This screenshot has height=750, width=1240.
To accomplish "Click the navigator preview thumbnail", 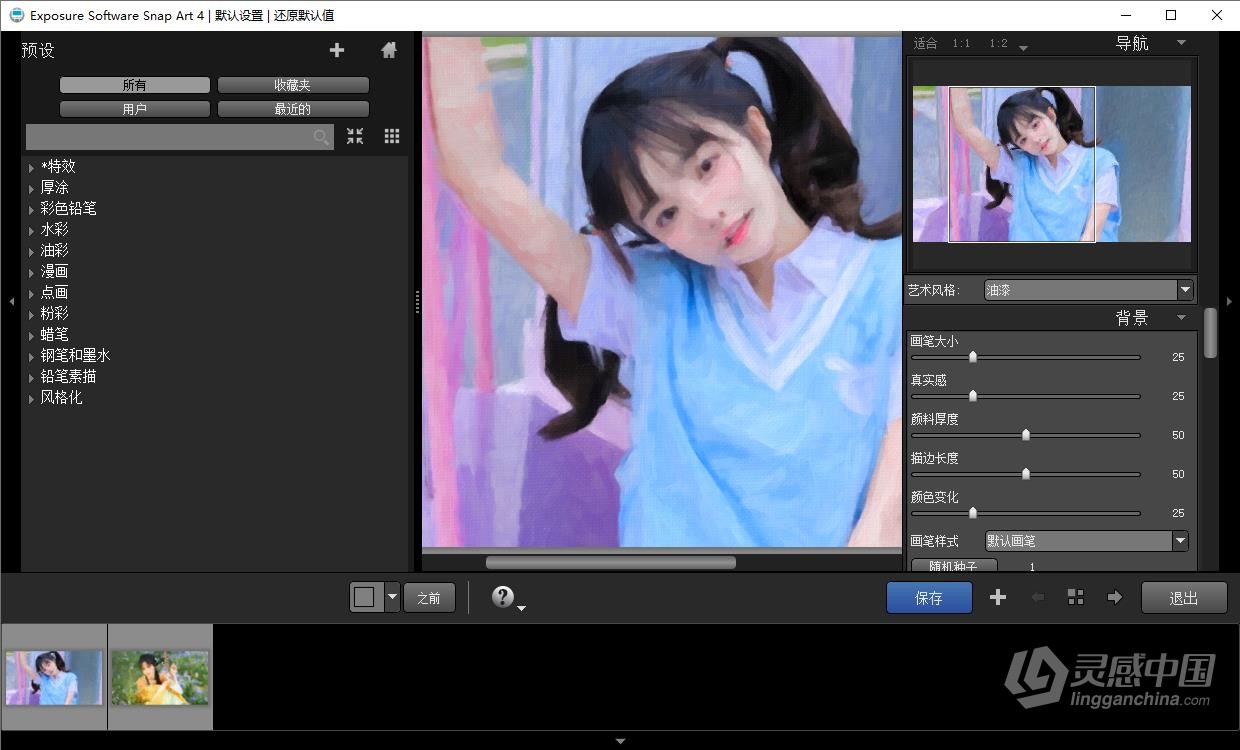I will pos(1052,164).
